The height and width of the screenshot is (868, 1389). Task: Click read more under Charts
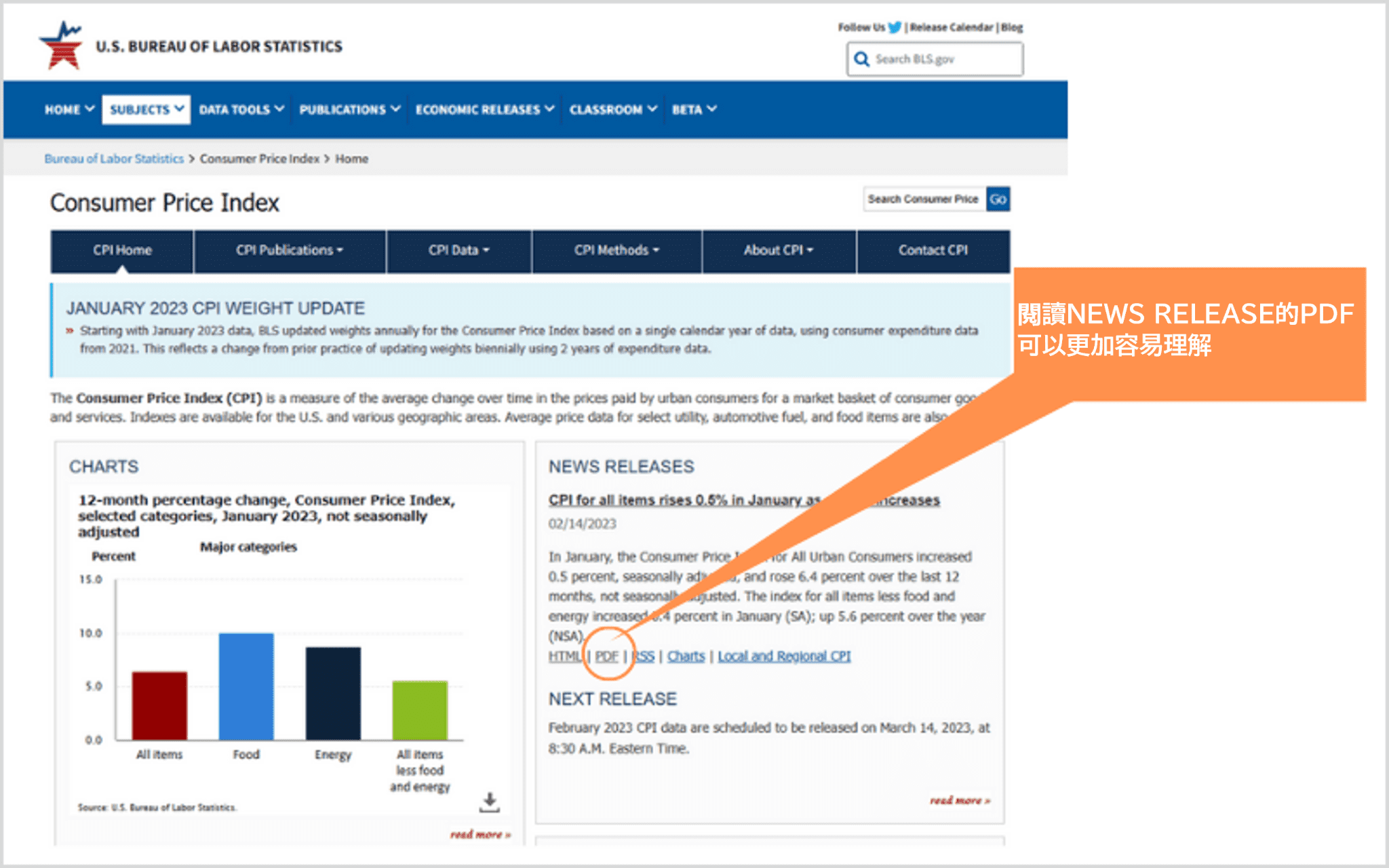(480, 834)
